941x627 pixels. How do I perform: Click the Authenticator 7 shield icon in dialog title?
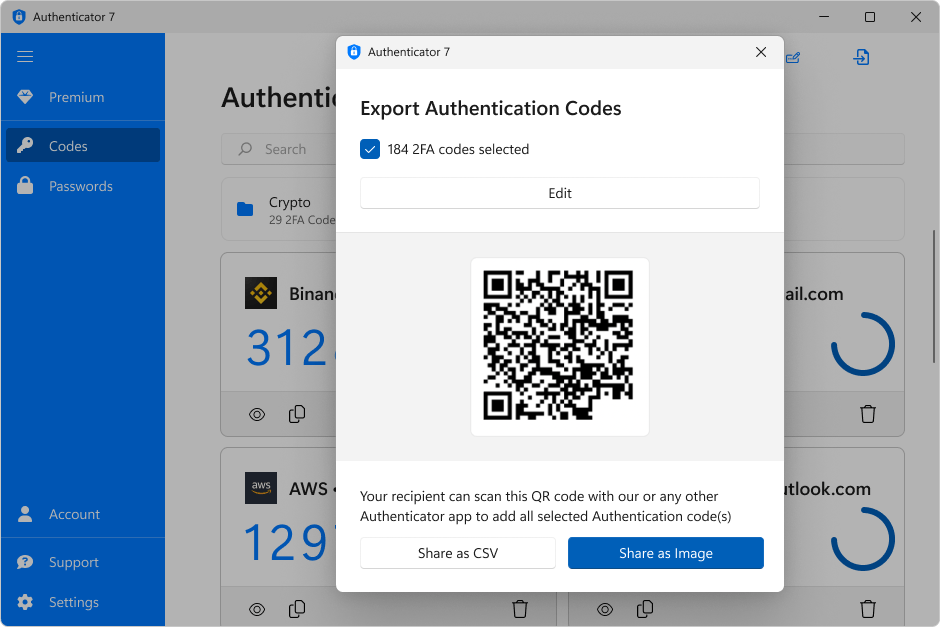354,52
